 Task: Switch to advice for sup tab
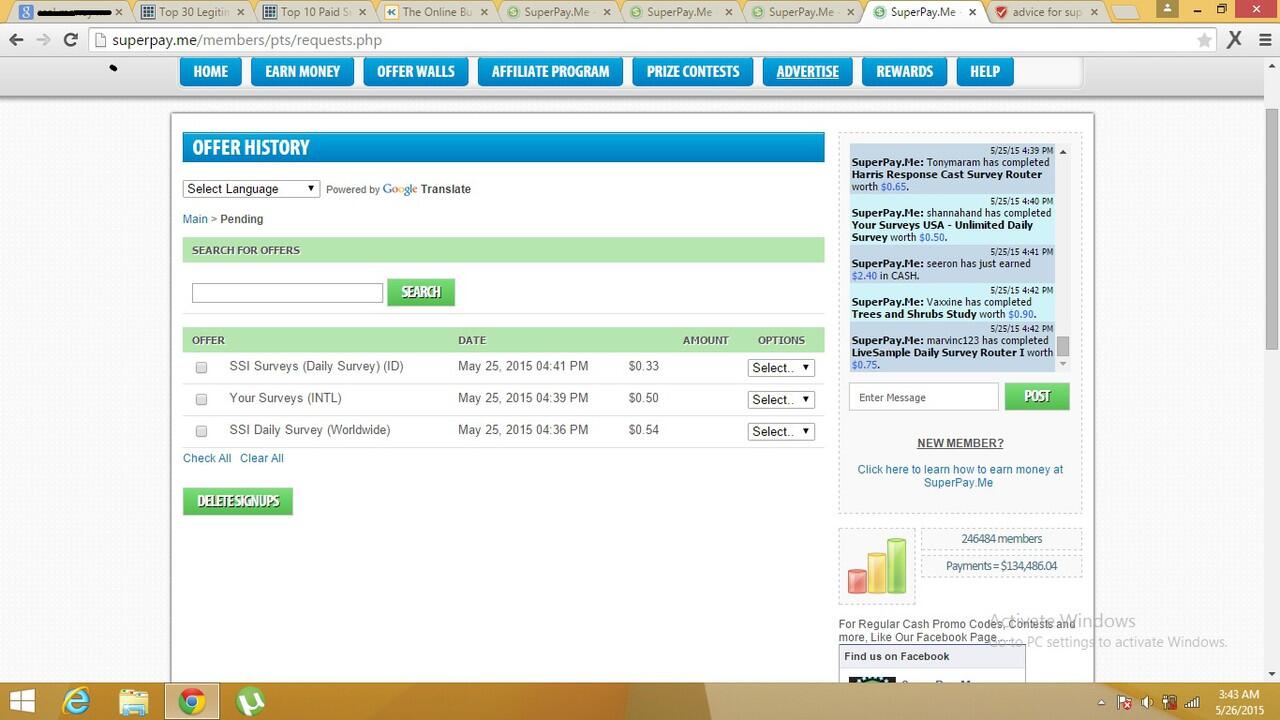point(1045,12)
